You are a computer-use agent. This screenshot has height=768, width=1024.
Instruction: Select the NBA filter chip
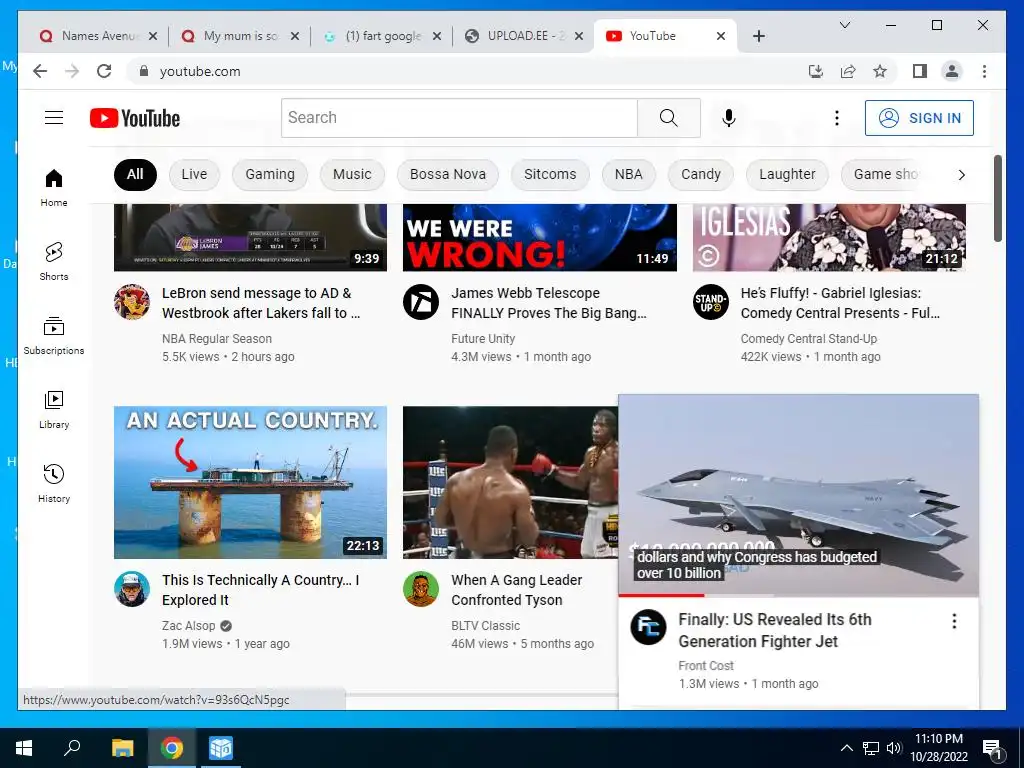point(628,174)
